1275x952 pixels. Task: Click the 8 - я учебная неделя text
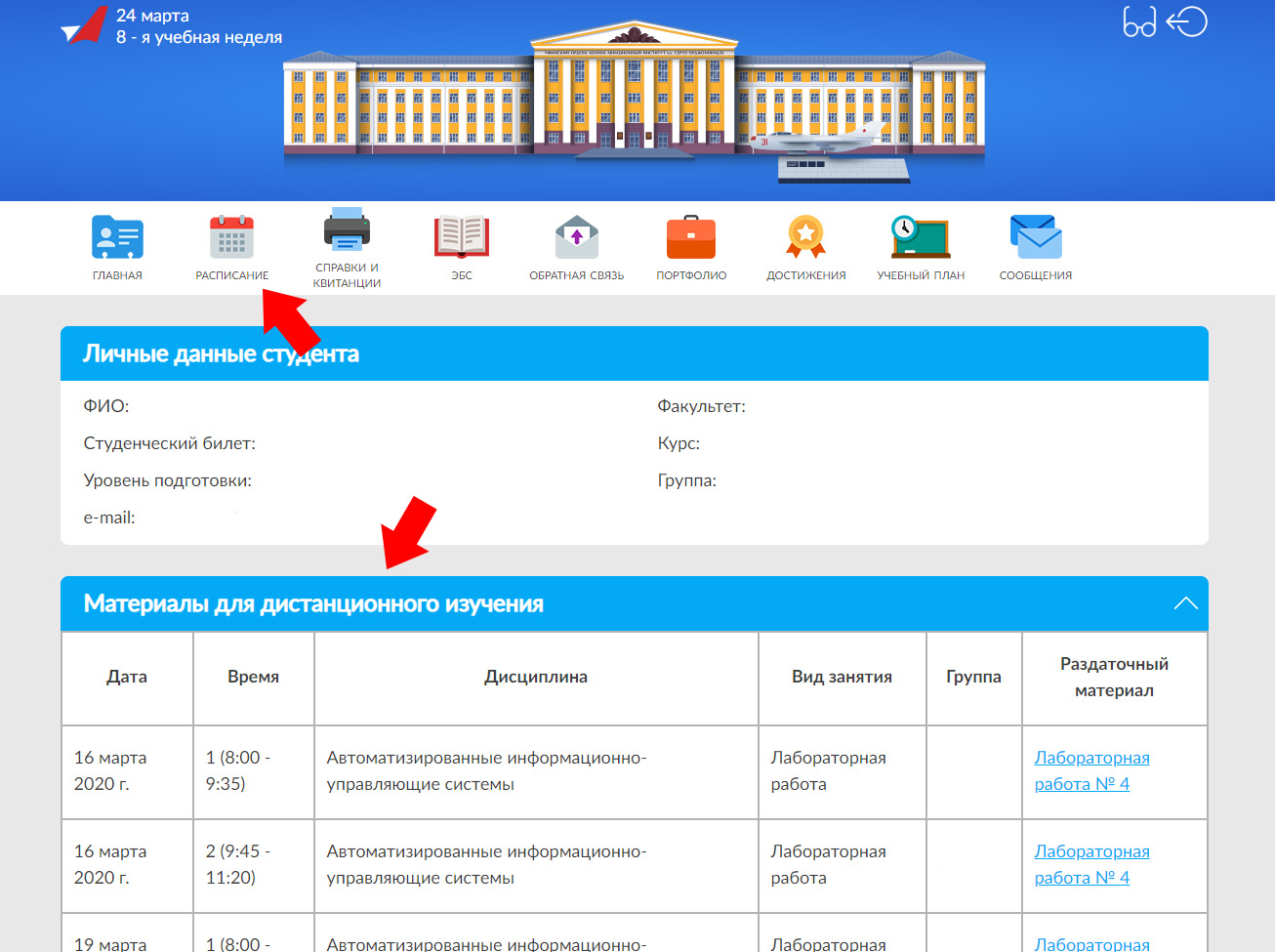point(199,37)
